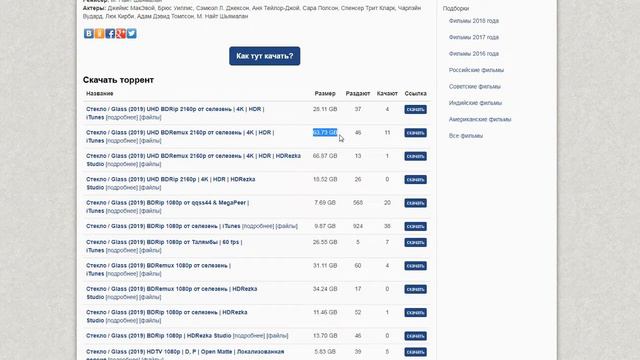Image resolution: width=640 pixels, height=360 pixels.
Task: Browse 'Американские фильмы' category
Action: [480, 119]
